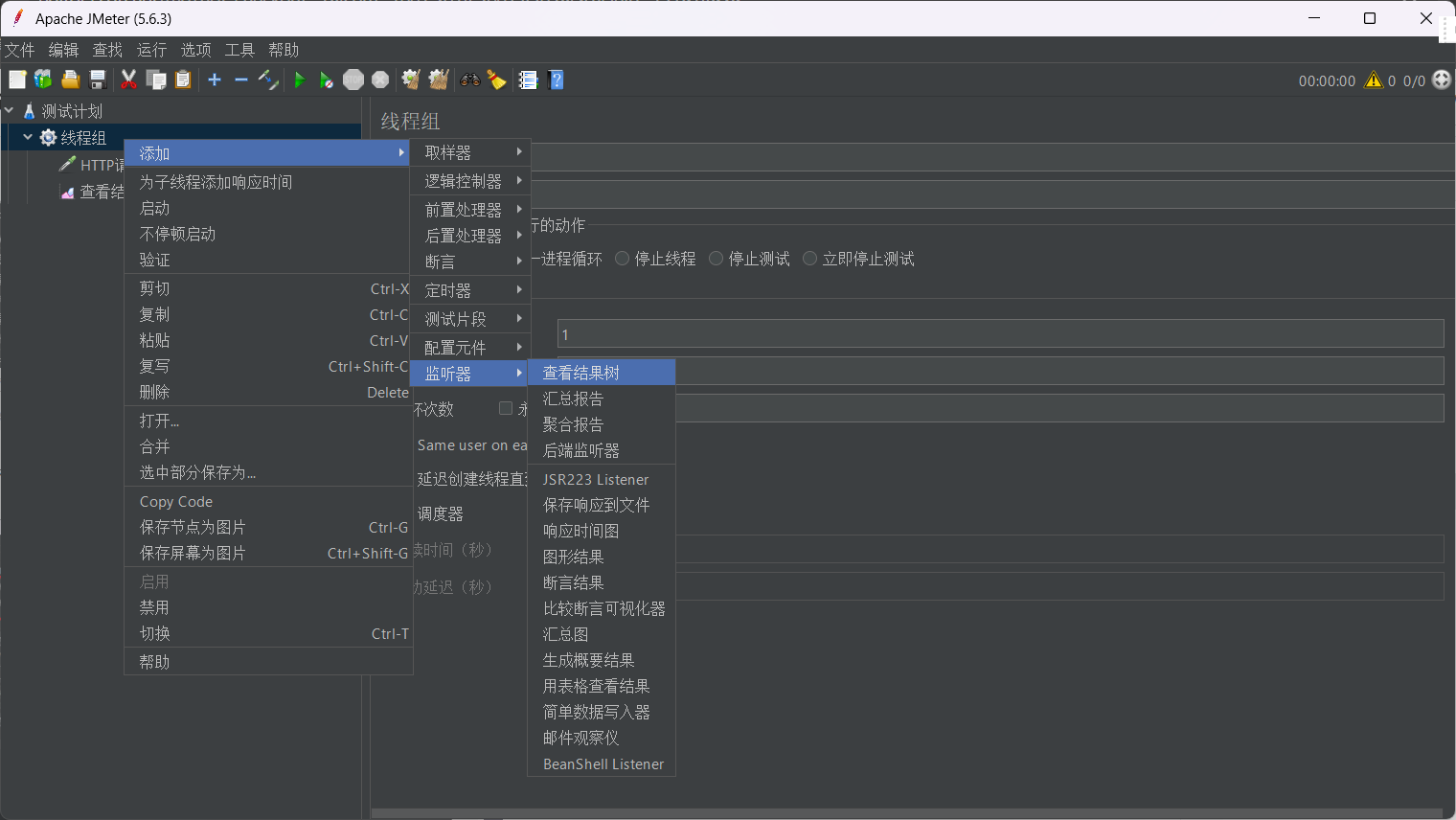Expand the 测试片段 submenu
This screenshot has height=820, width=1456.
click(469, 319)
